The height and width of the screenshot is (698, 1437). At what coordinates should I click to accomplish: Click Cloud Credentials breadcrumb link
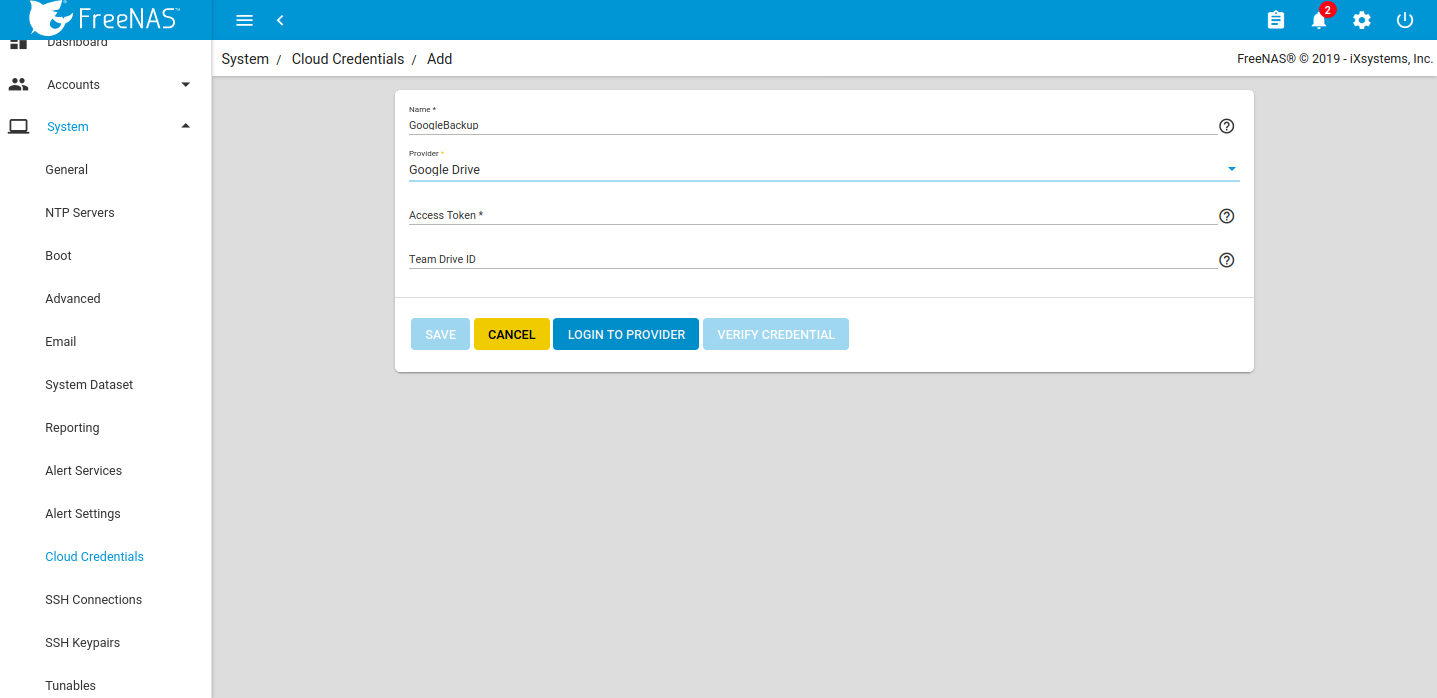pos(348,59)
